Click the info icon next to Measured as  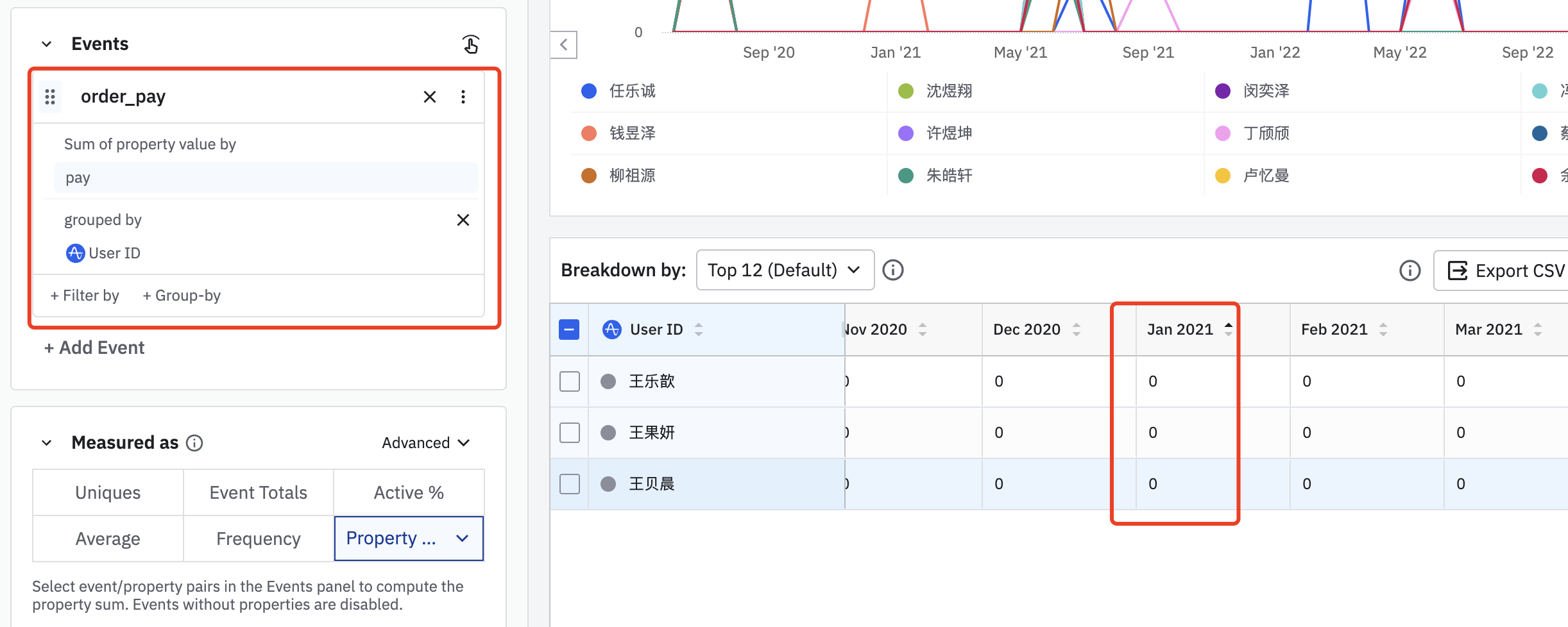194,443
